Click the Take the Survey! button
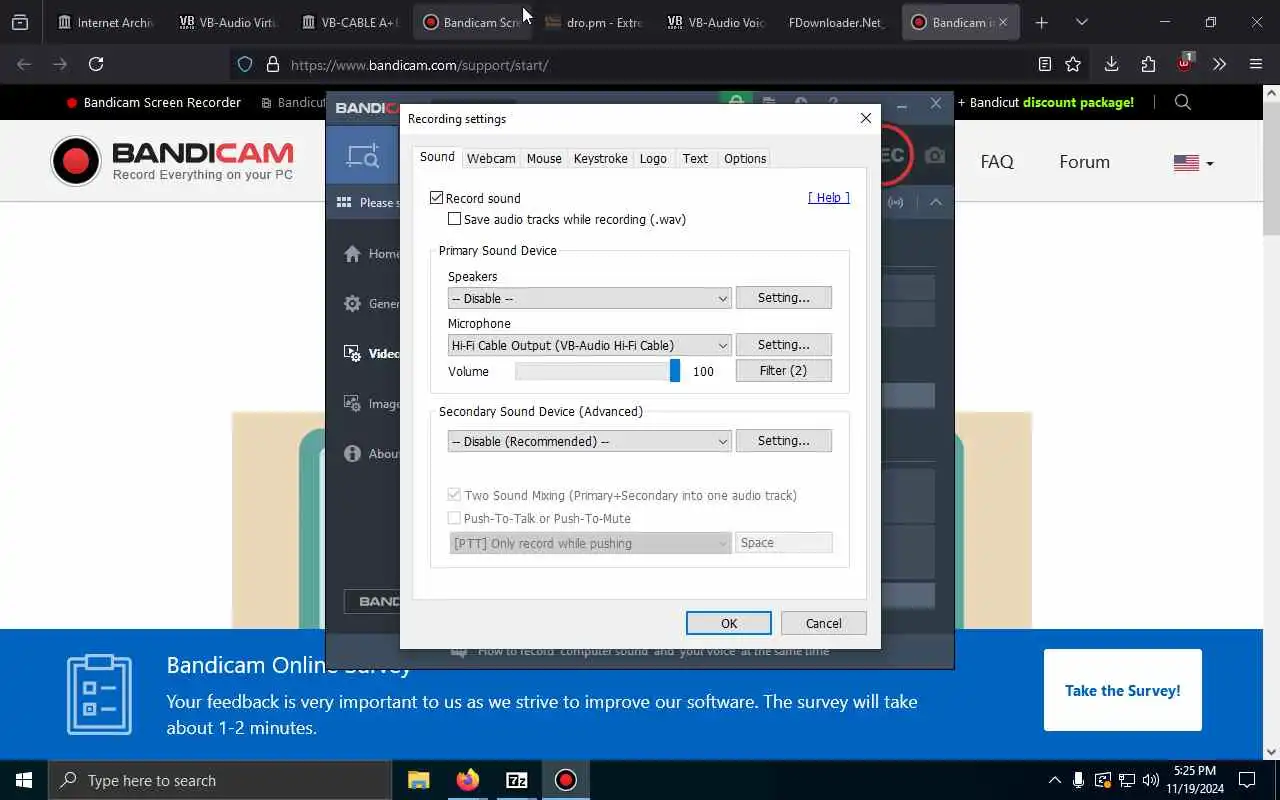 coord(1123,690)
